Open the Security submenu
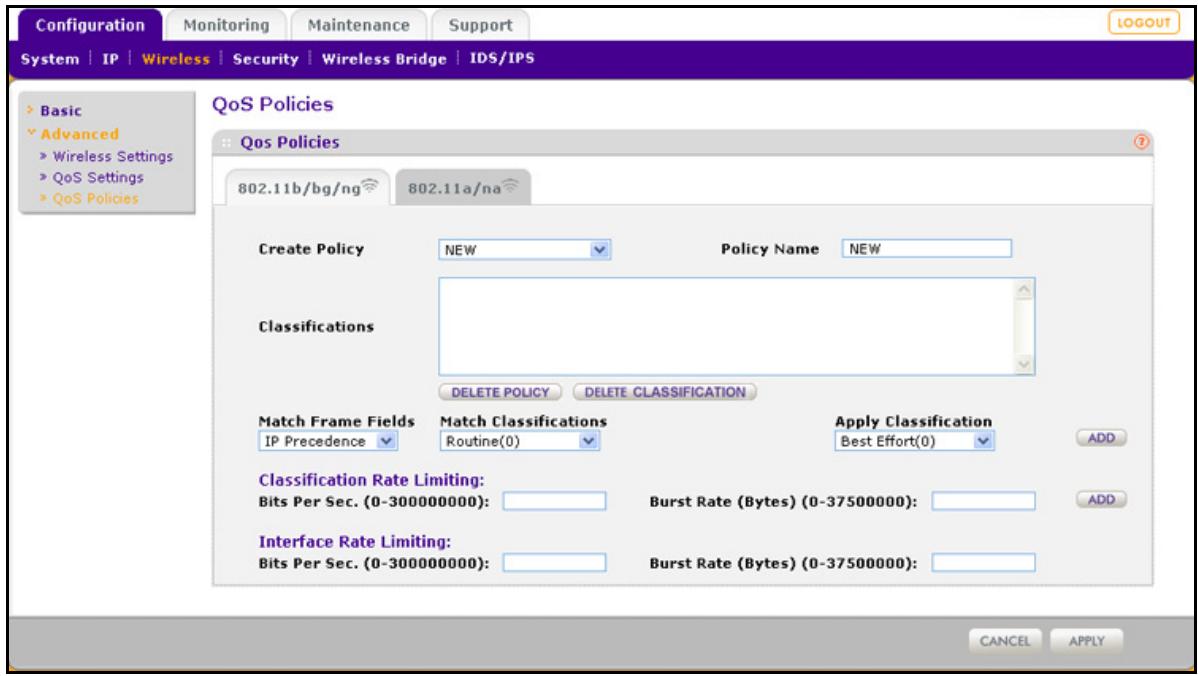The image size is (1198, 676). (x=265, y=59)
